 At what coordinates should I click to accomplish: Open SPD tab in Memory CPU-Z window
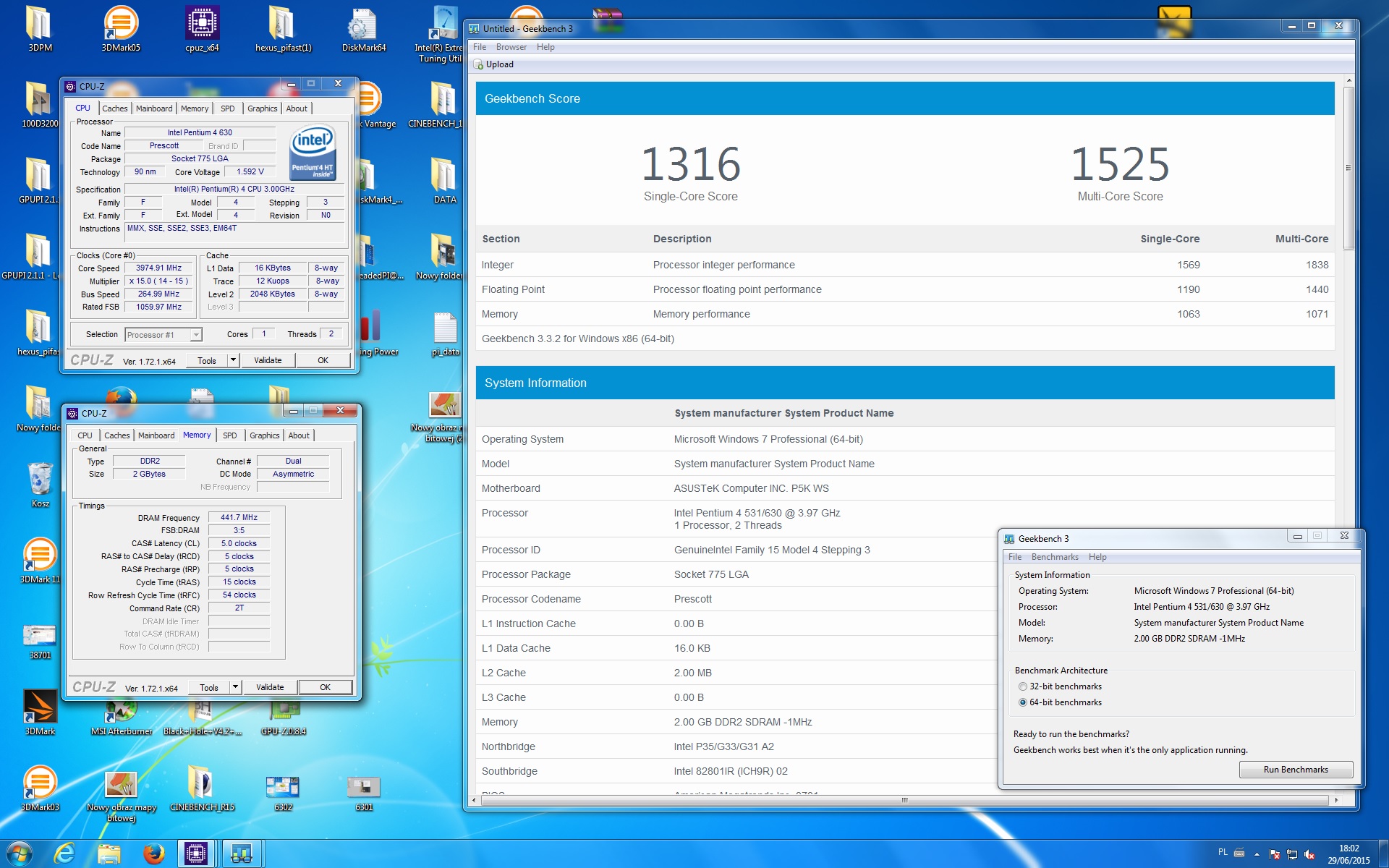(x=230, y=435)
